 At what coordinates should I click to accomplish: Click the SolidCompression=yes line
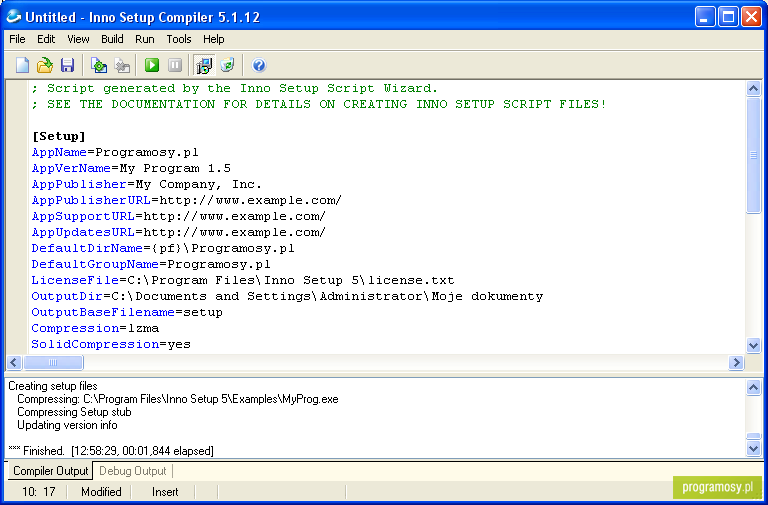[x=111, y=344]
